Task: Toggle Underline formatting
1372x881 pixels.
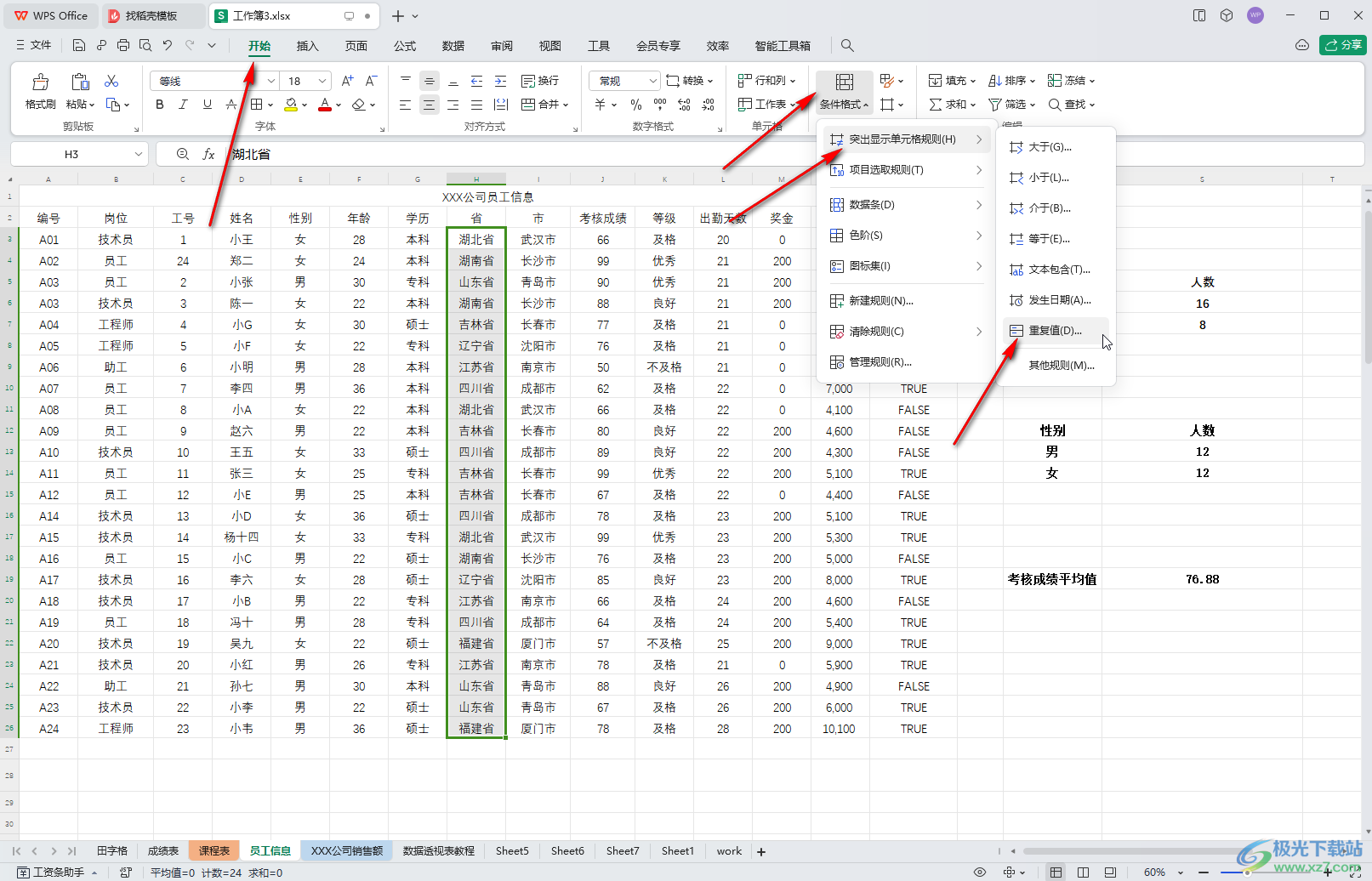Action: tap(208, 105)
